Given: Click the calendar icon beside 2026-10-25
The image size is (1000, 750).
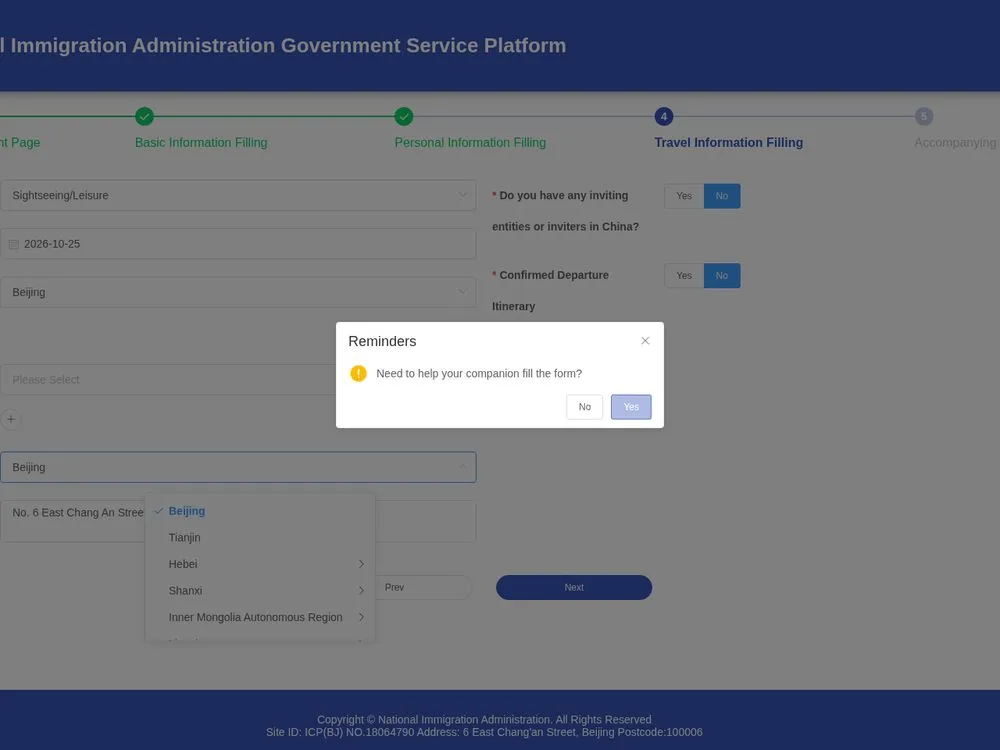Looking at the screenshot, I should coord(13,244).
